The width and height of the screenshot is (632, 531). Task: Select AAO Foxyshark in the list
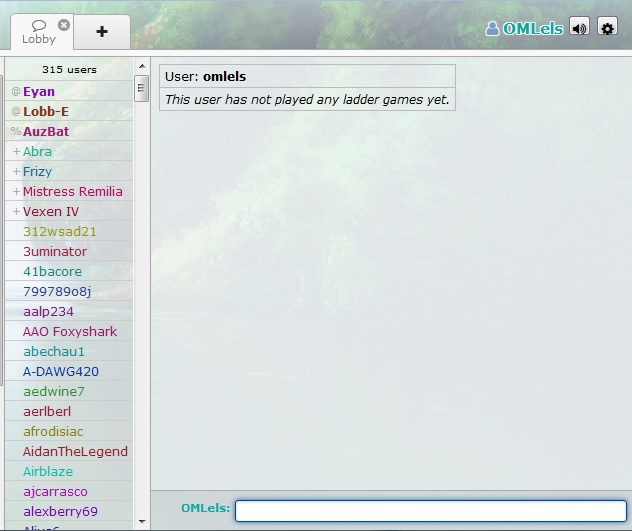[69, 331]
